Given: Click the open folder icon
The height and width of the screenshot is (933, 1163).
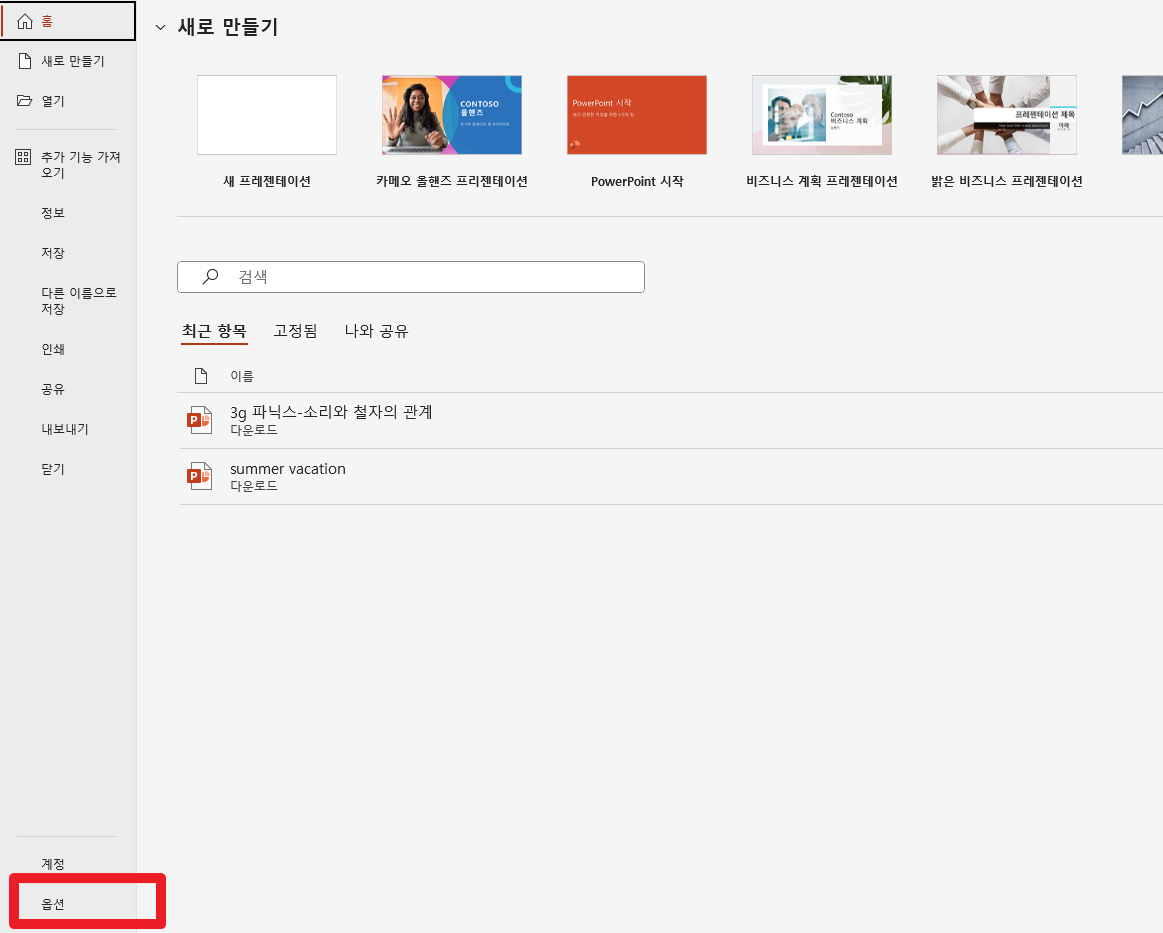Looking at the screenshot, I should click(24, 100).
